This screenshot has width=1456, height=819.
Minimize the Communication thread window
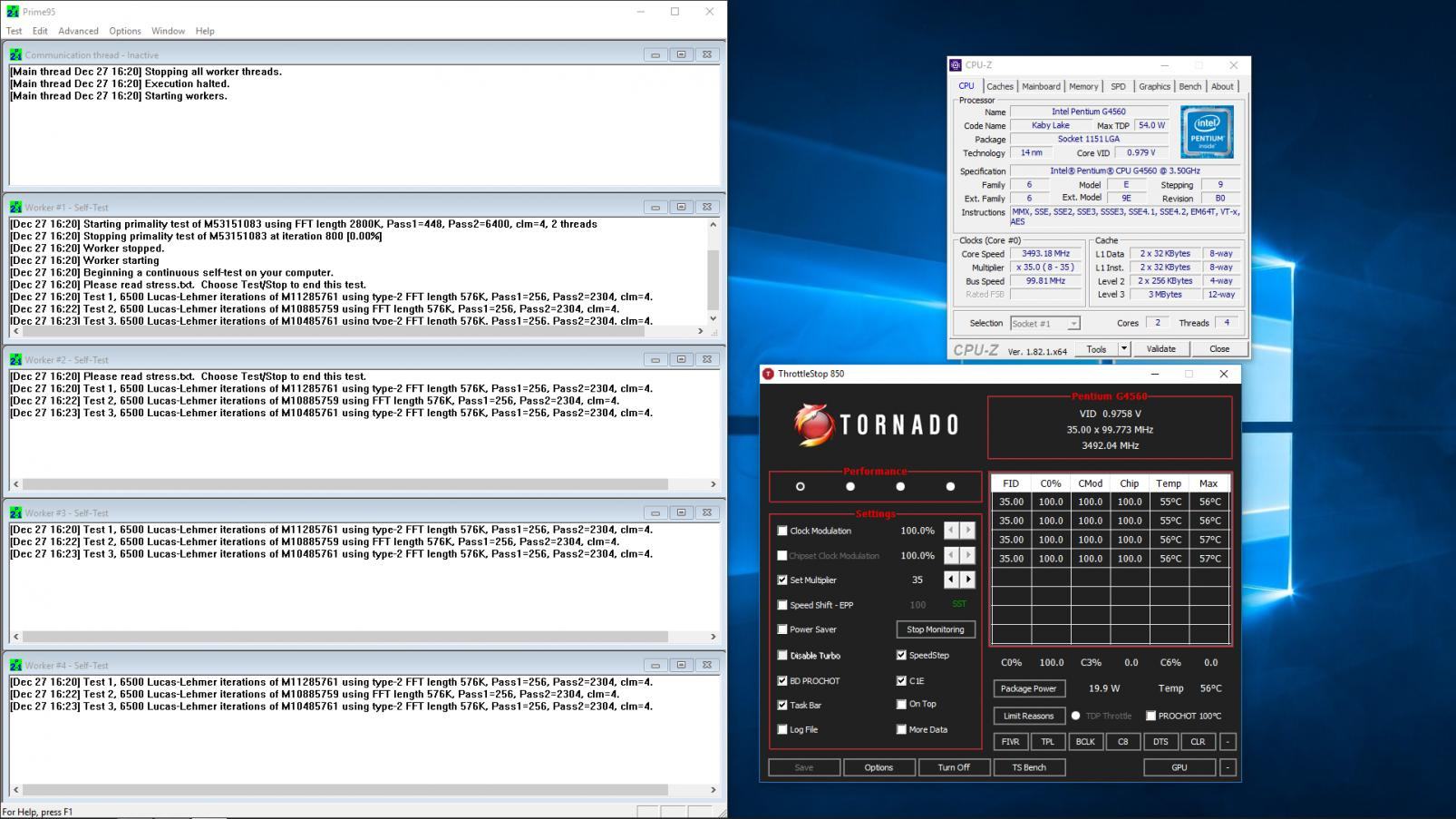pos(655,54)
